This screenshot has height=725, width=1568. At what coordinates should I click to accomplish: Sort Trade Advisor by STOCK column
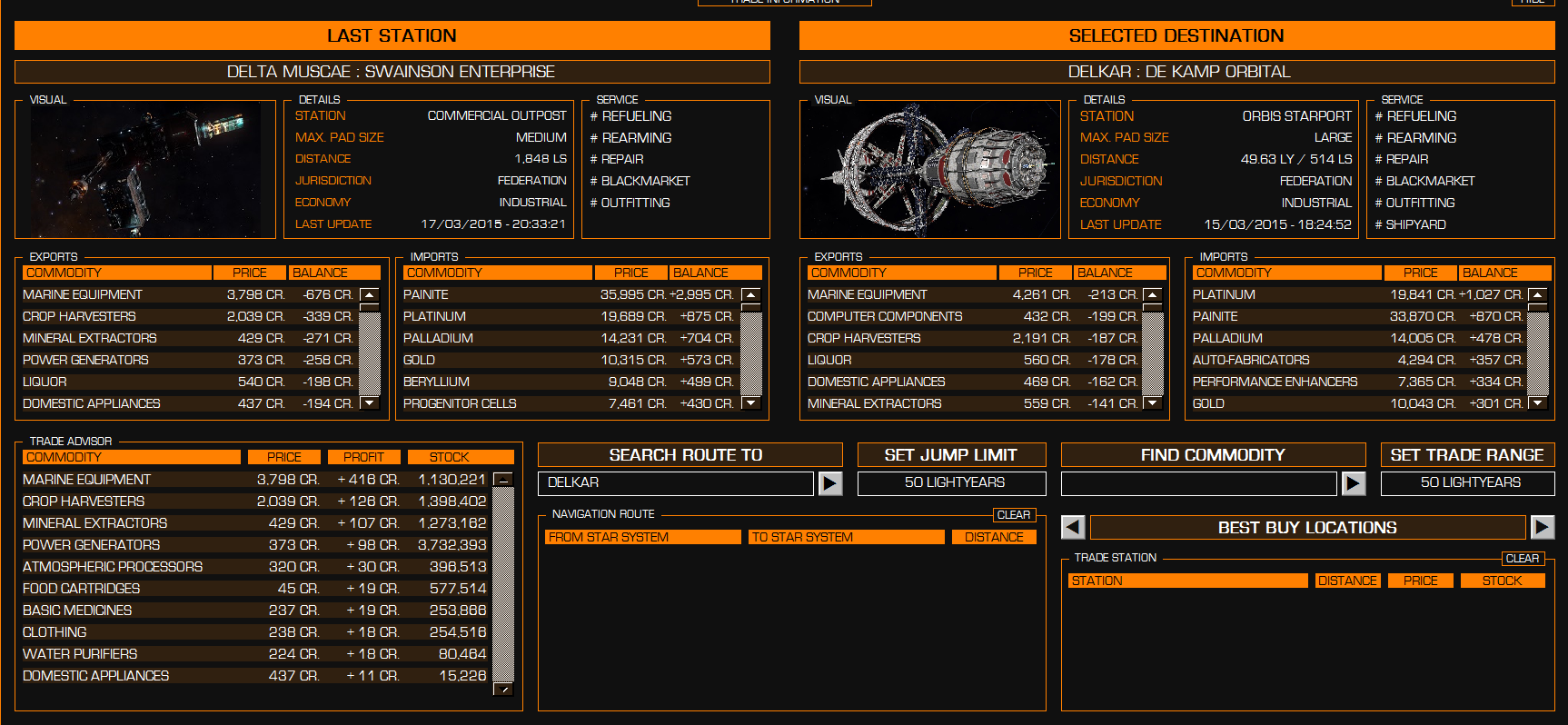pos(460,457)
